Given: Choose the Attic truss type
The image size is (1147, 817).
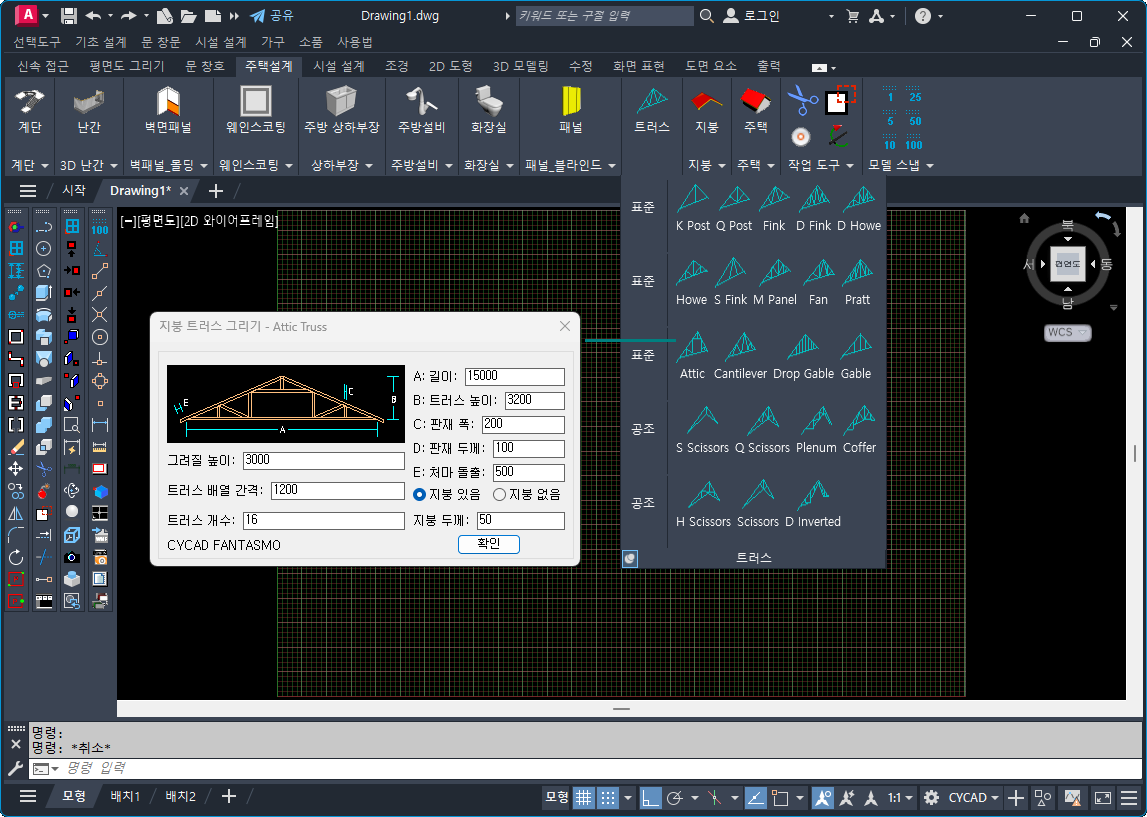Looking at the screenshot, I should [x=692, y=348].
